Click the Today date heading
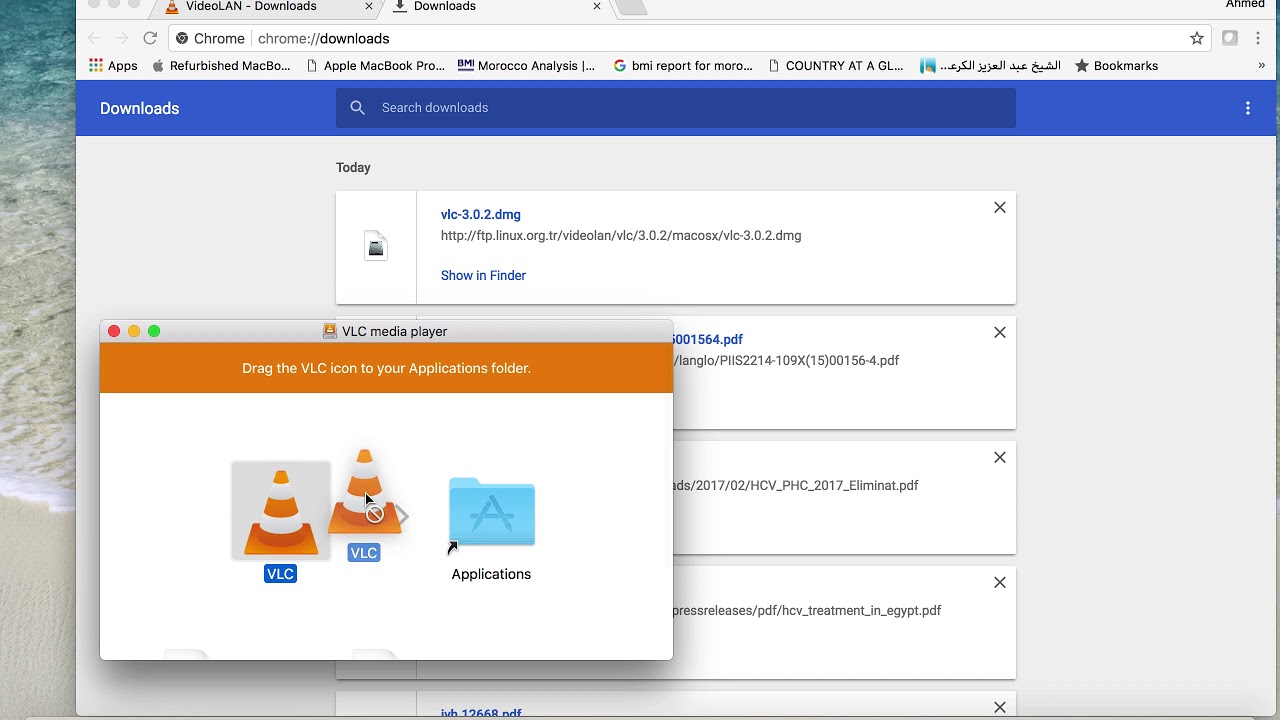This screenshot has height=720, width=1280. pyautogui.click(x=353, y=167)
